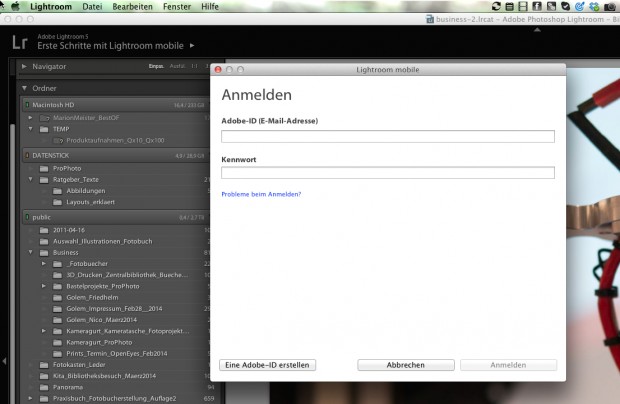
Task: Click the sync arrows menu bar icon
Action: [496, 6]
